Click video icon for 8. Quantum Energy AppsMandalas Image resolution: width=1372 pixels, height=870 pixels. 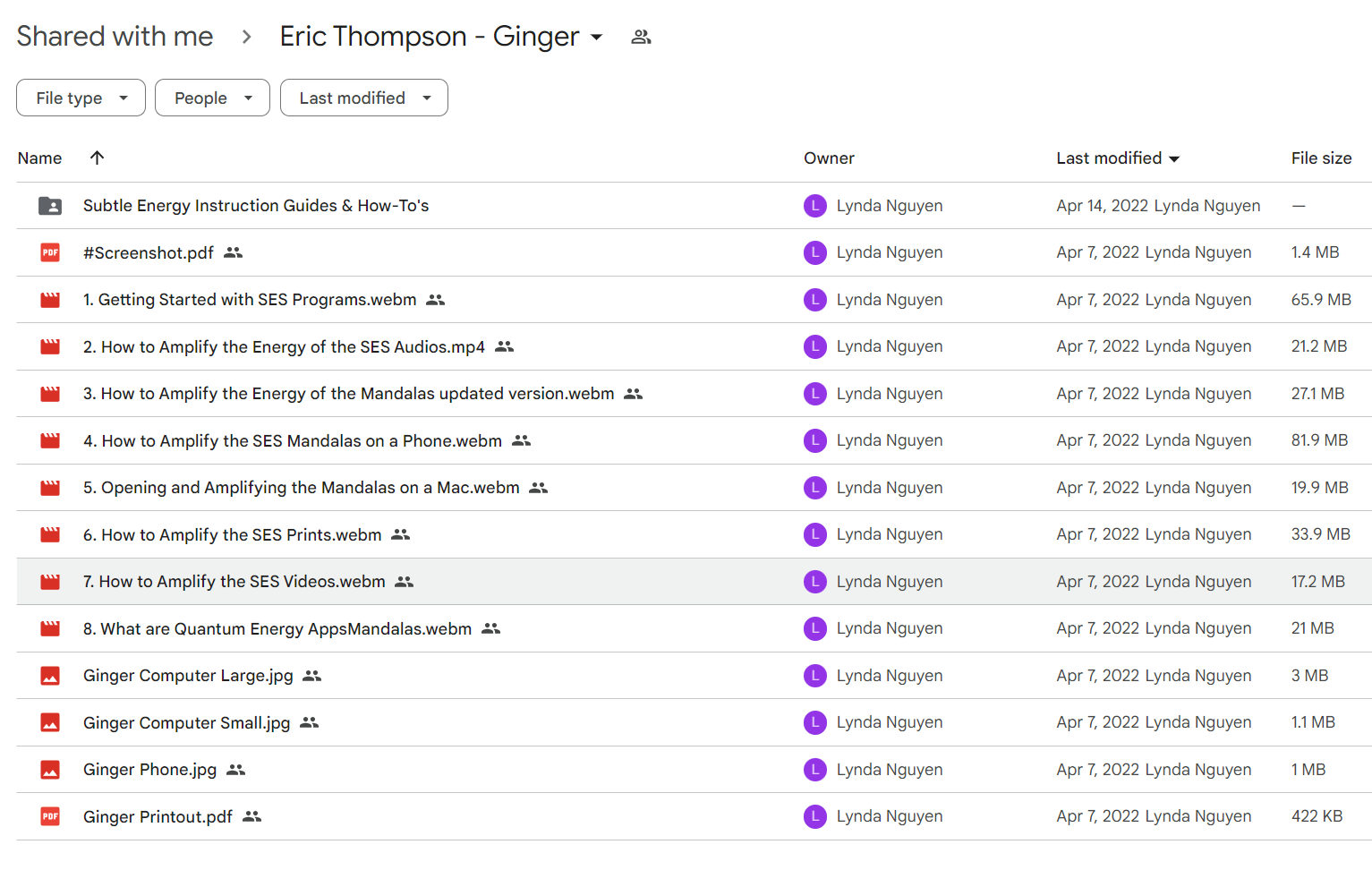(x=50, y=628)
